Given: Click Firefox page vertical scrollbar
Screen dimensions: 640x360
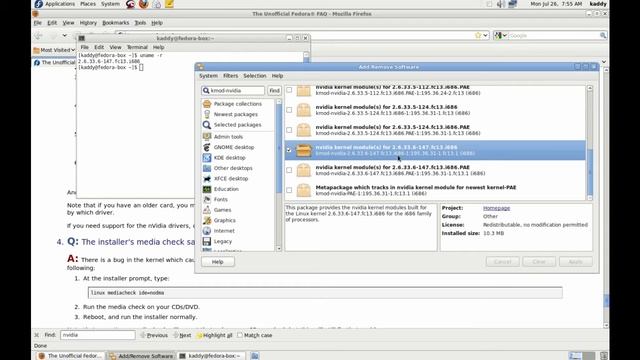Looking at the screenshot, I should tap(606, 198).
